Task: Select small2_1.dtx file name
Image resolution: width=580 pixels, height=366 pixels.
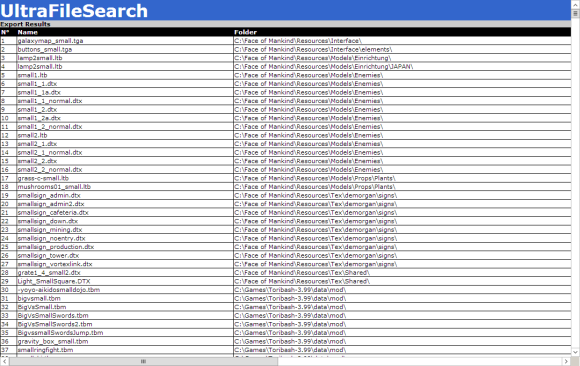Action: [x=37, y=144]
